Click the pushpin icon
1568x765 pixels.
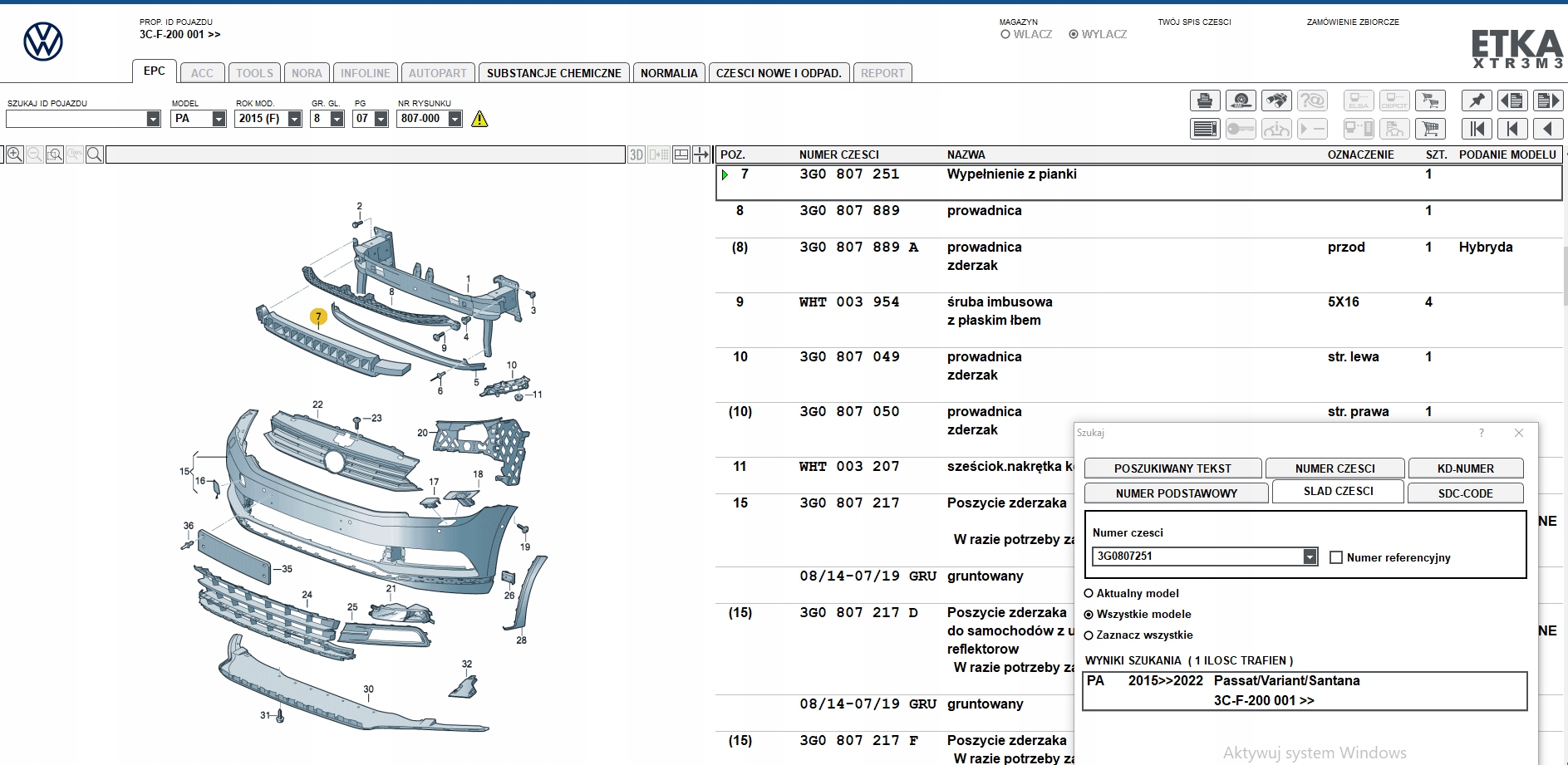coord(1477,101)
